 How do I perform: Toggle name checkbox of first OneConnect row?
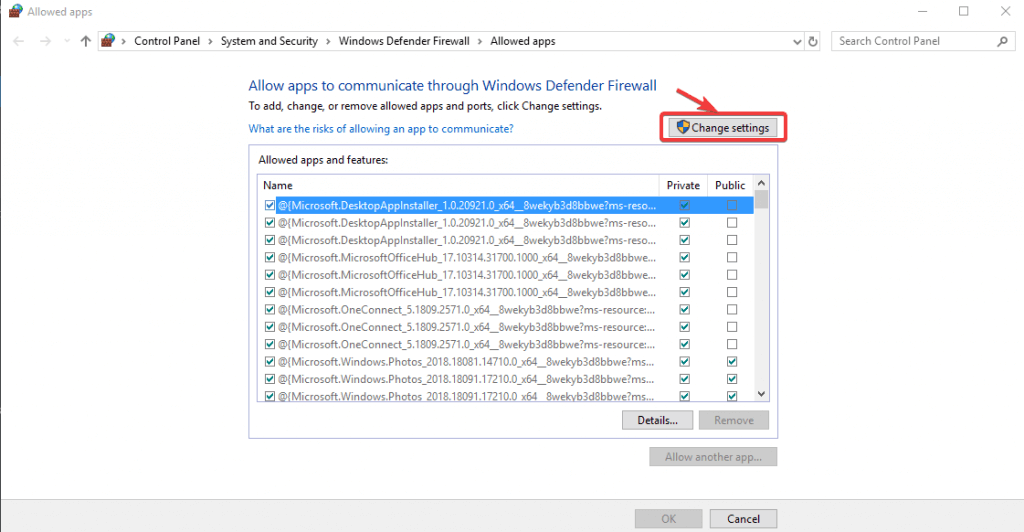pyautogui.click(x=270, y=309)
